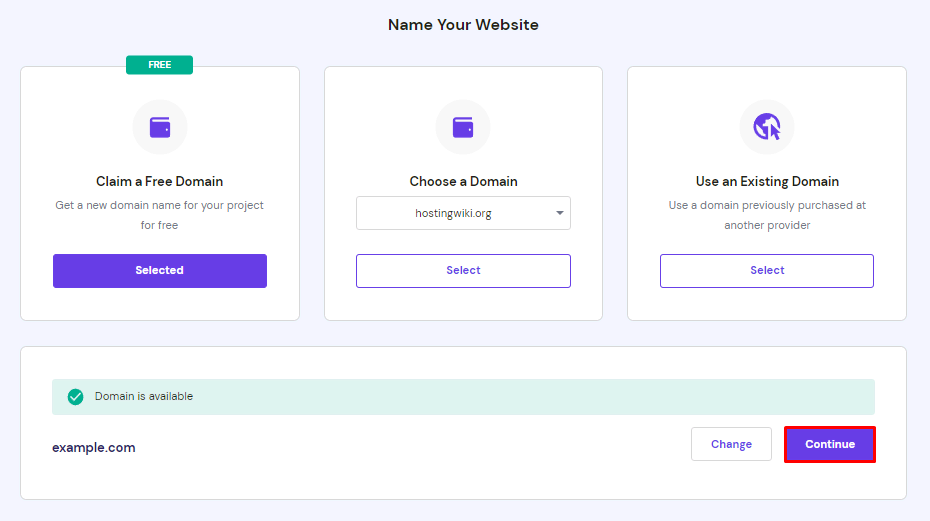Click the wallet icon in the free domain card
This screenshot has height=521, width=930.
(160, 127)
